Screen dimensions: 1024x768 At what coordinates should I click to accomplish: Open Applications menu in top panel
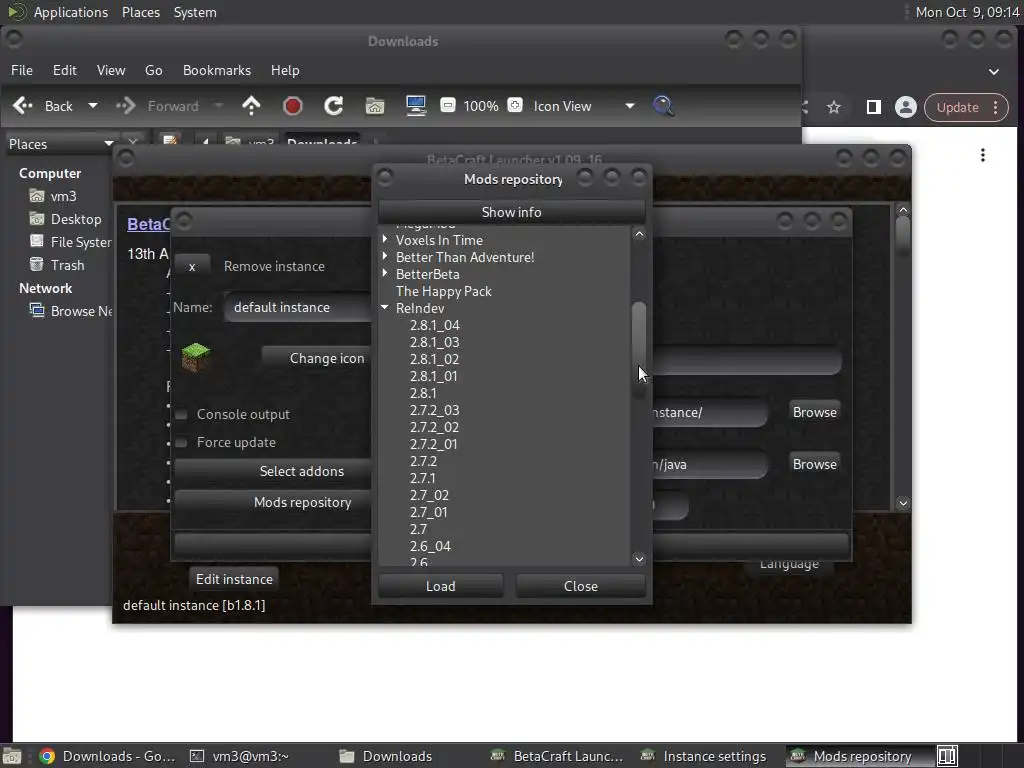[71, 12]
